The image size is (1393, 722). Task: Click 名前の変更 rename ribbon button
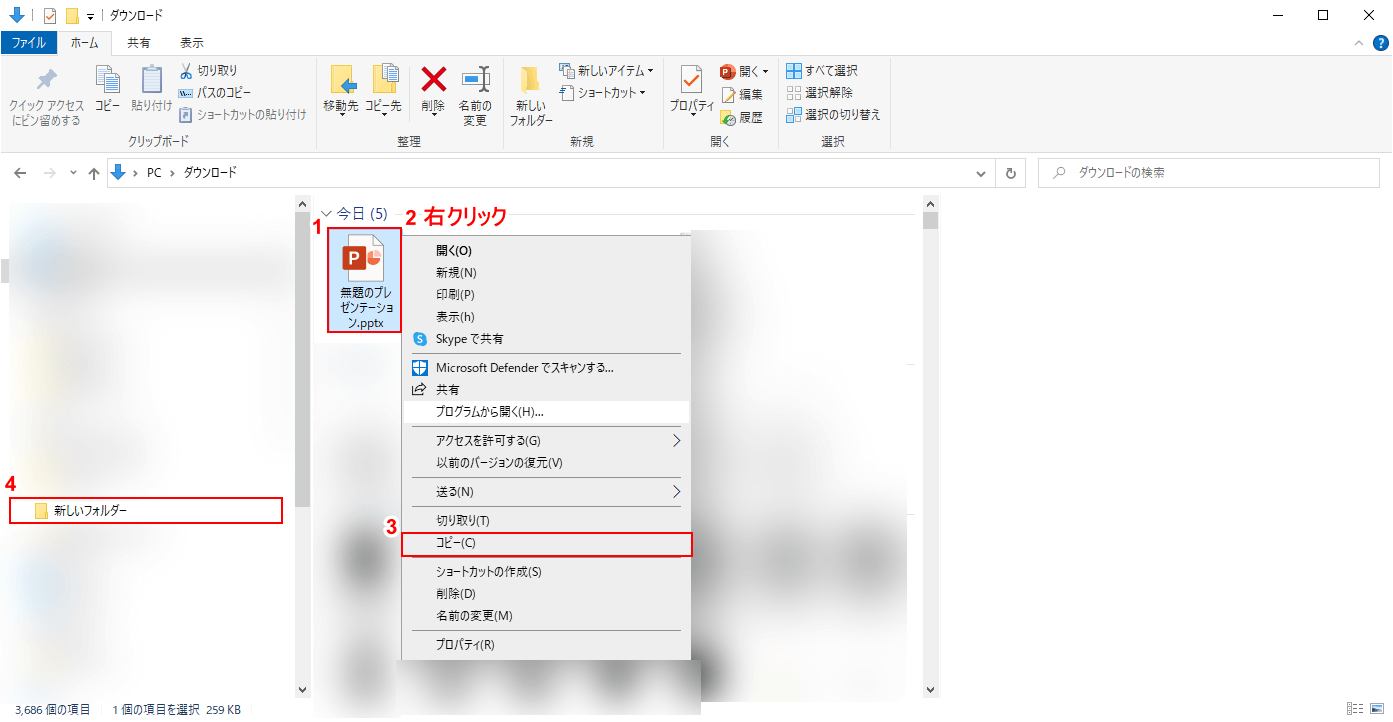[475, 96]
